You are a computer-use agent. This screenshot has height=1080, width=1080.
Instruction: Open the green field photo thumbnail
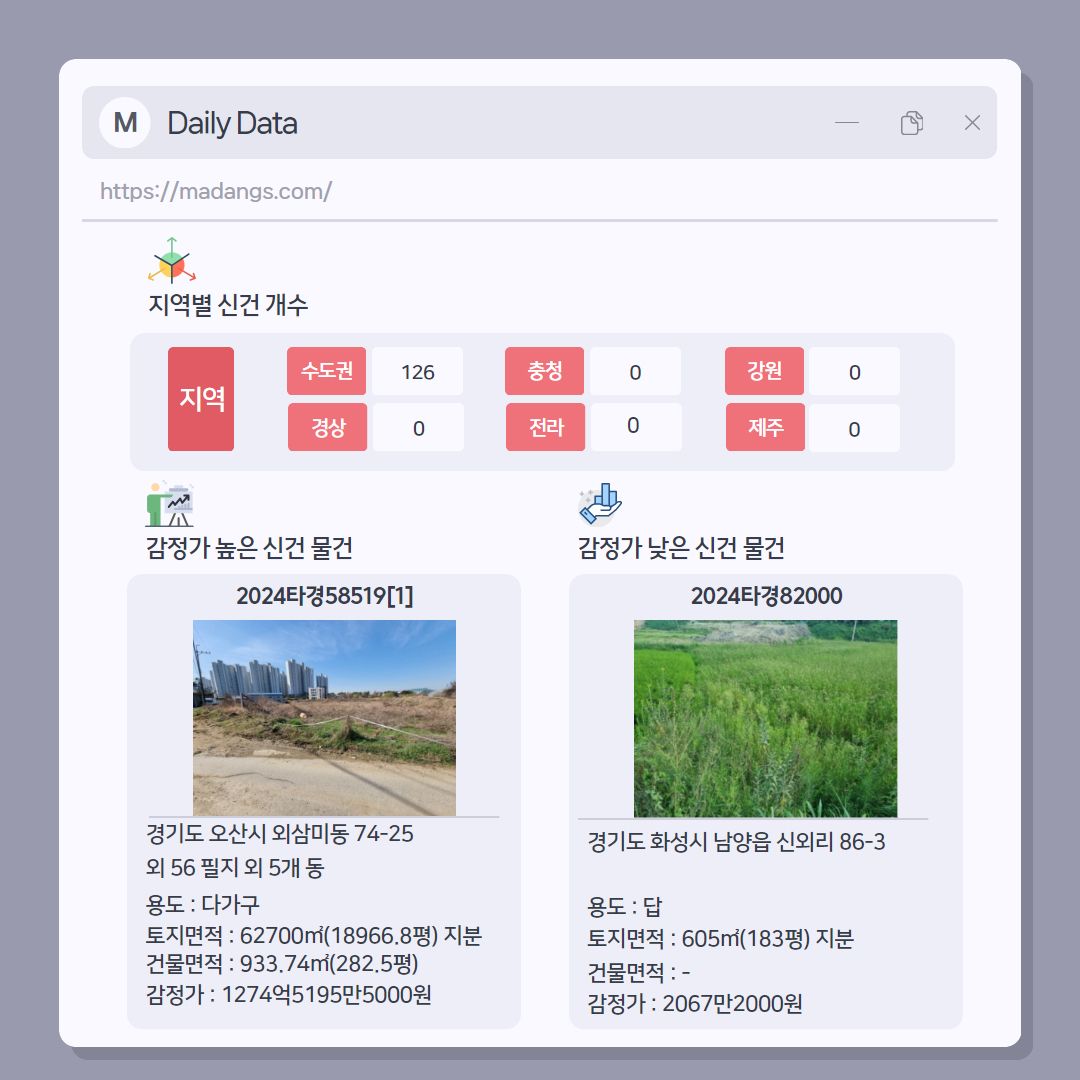click(765, 718)
